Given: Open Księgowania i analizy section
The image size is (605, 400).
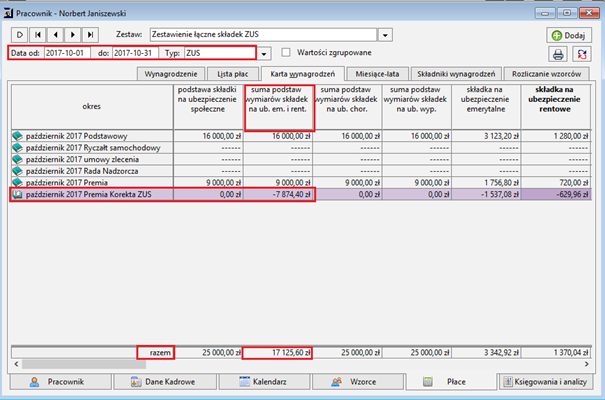Looking at the screenshot, I should 546,382.
